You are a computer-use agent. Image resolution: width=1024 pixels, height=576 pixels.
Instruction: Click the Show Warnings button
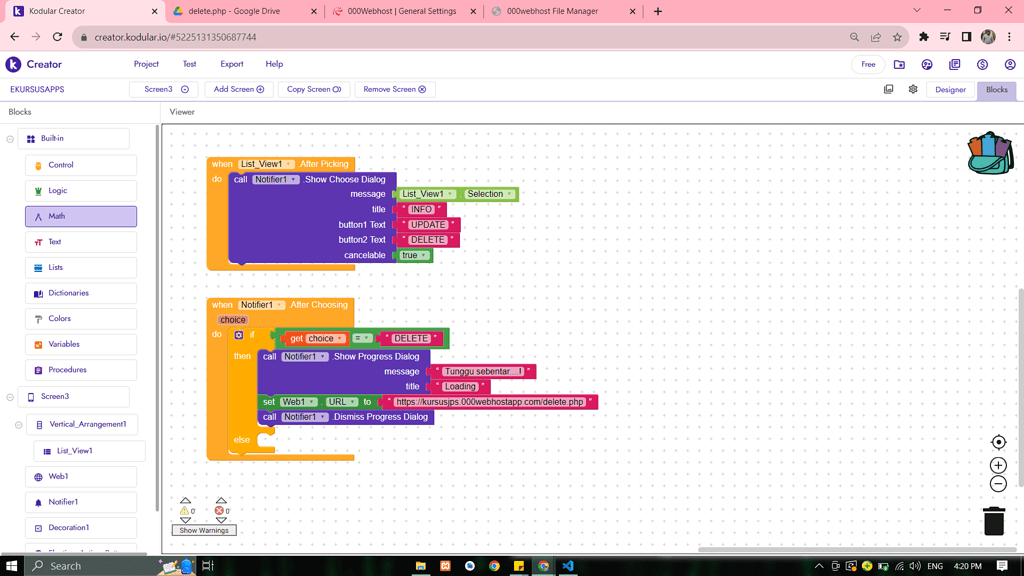click(x=204, y=530)
